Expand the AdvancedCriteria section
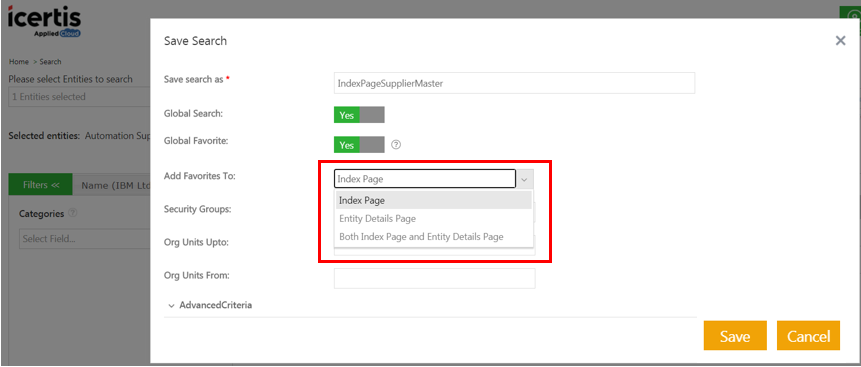Viewport: 861px width, 367px height. (211, 305)
